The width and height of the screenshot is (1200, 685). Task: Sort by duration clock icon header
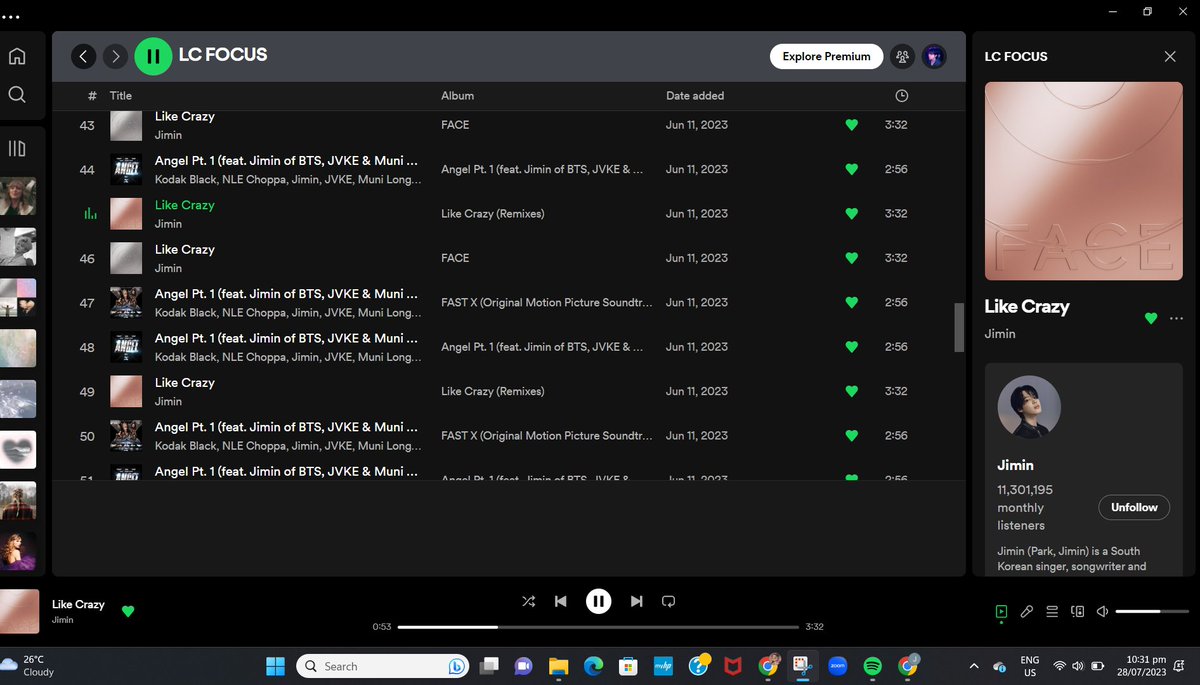point(902,96)
